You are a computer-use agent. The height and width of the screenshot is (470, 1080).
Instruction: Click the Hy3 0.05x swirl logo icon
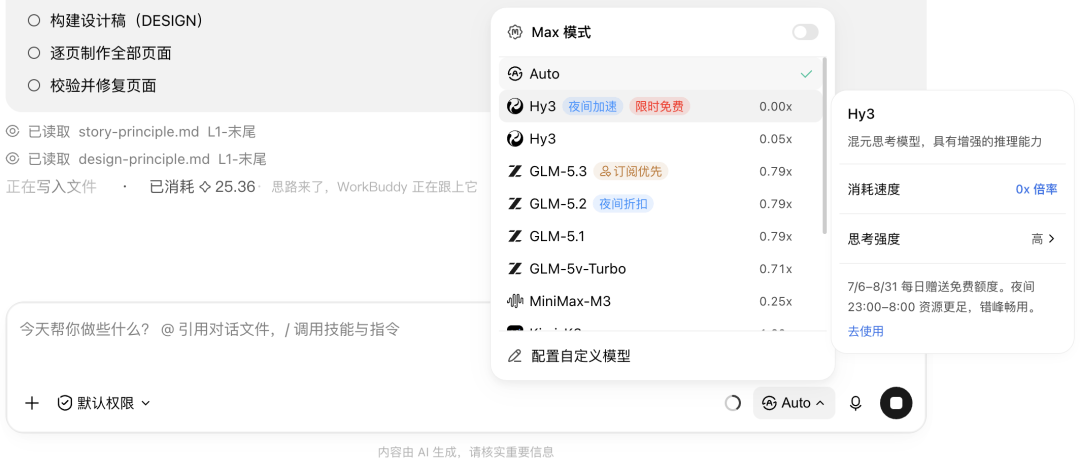click(515, 139)
